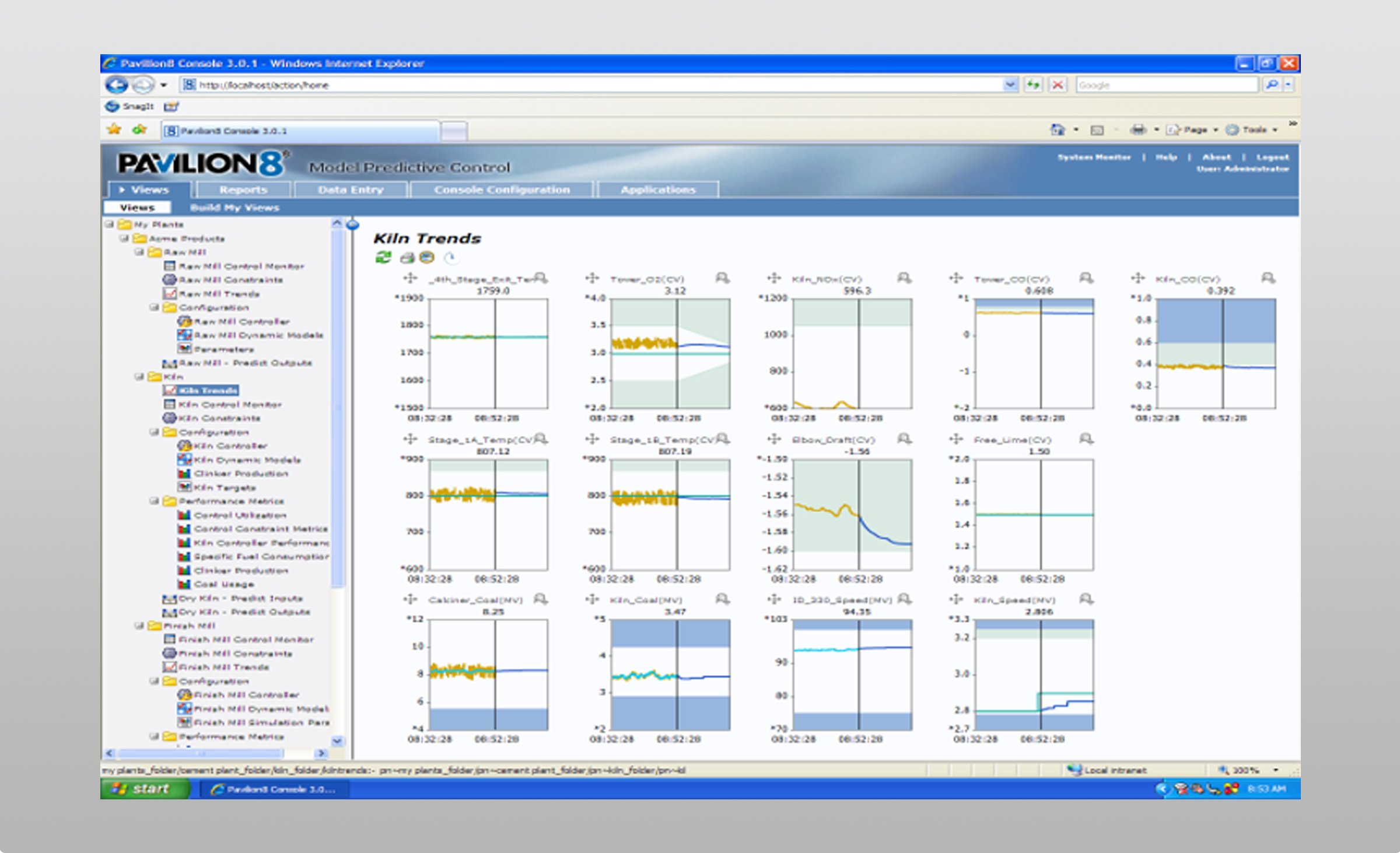Viewport: 1400px width, 853px height.
Task: Select the Views sub-tab
Action: point(138,208)
